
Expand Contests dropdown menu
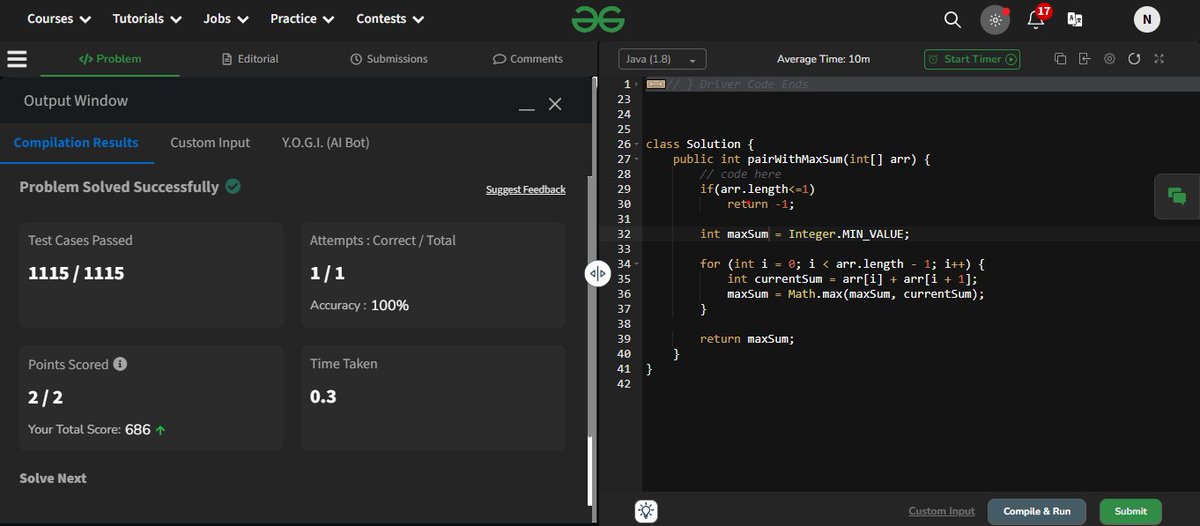point(390,19)
